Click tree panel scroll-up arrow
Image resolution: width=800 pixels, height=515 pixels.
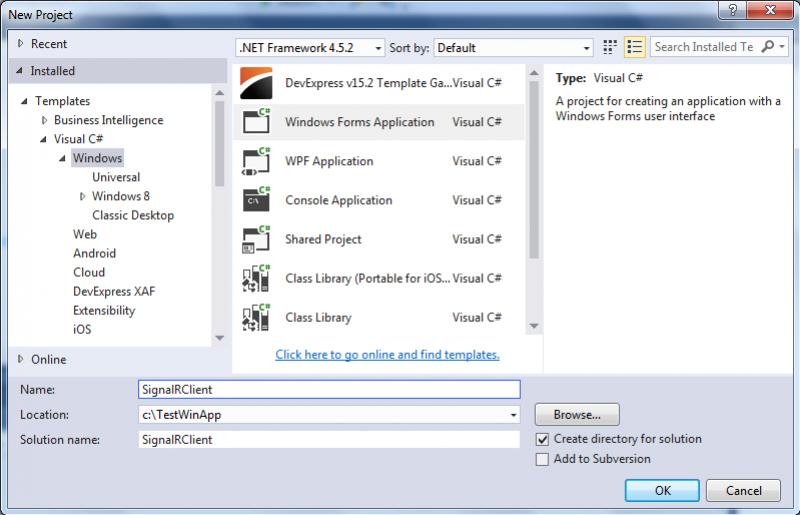click(x=220, y=93)
